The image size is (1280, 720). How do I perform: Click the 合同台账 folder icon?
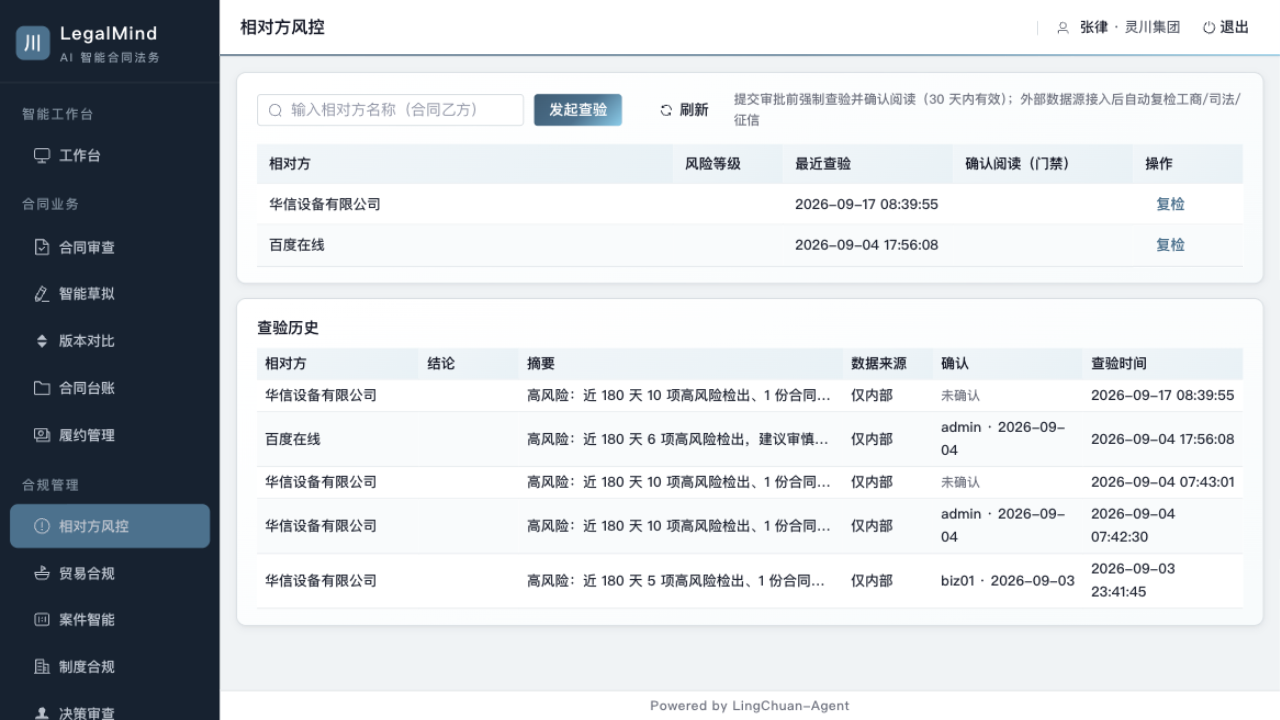pyautogui.click(x=42, y=388)
